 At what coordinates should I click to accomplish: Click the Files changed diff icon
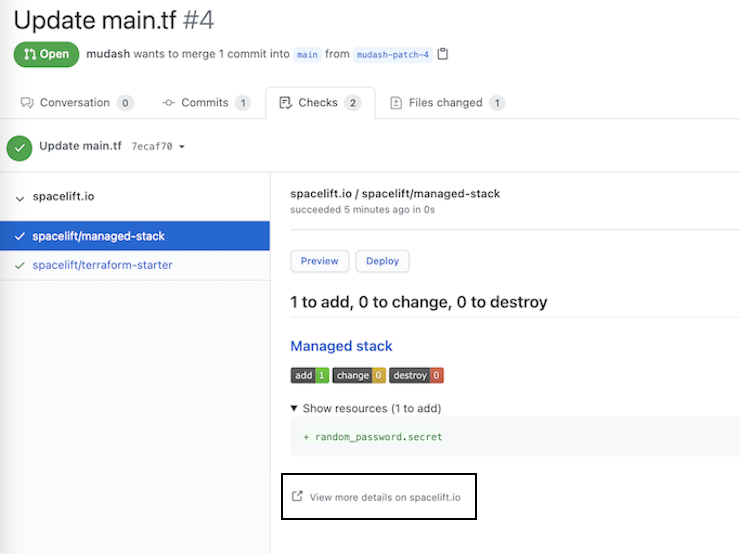396,102
